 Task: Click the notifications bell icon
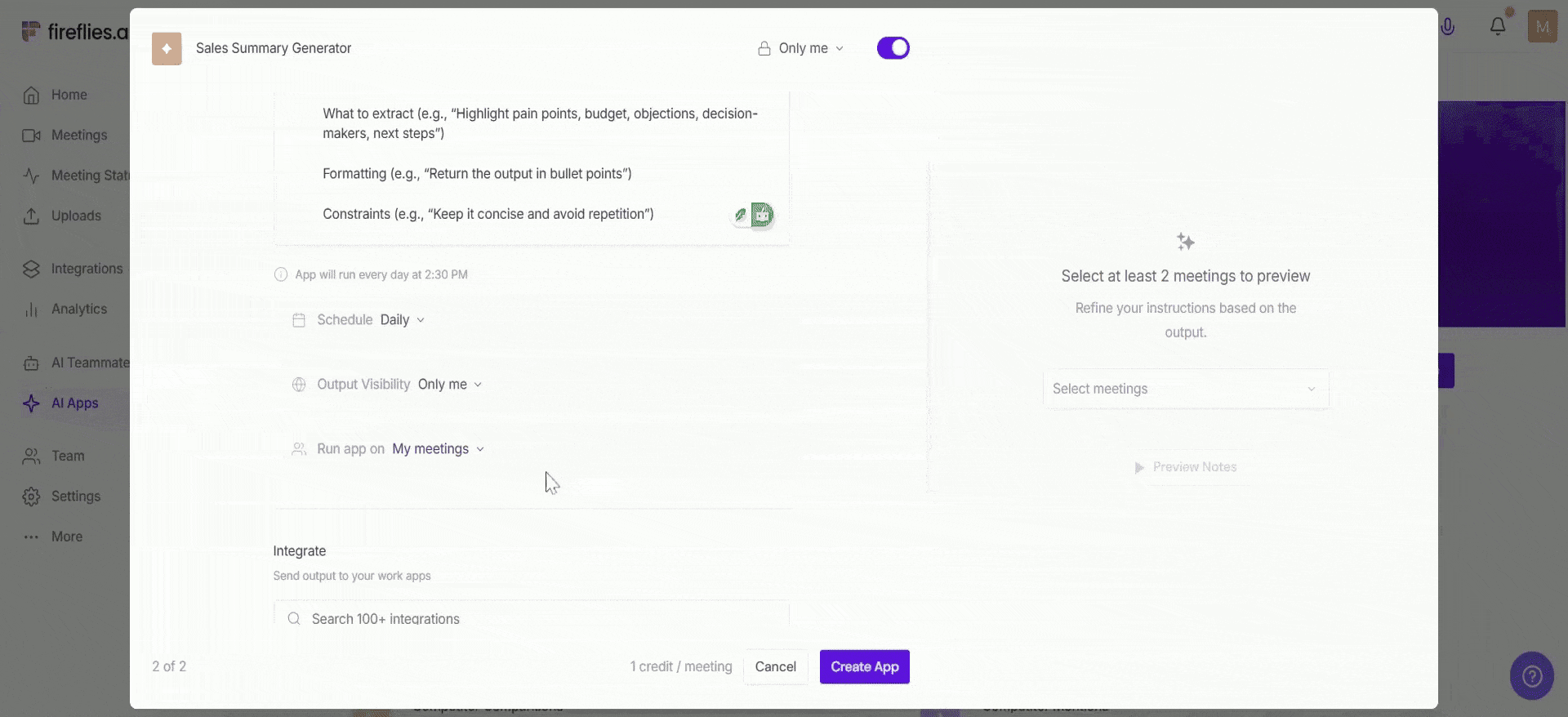tap(1498, 26)
